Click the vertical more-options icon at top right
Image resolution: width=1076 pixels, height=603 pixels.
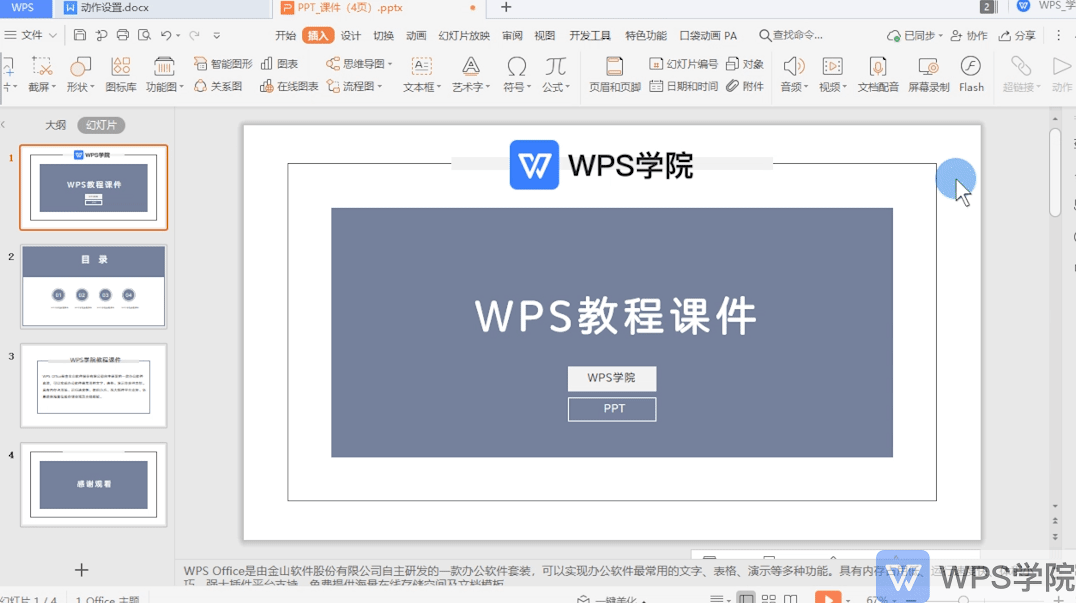1058,35
